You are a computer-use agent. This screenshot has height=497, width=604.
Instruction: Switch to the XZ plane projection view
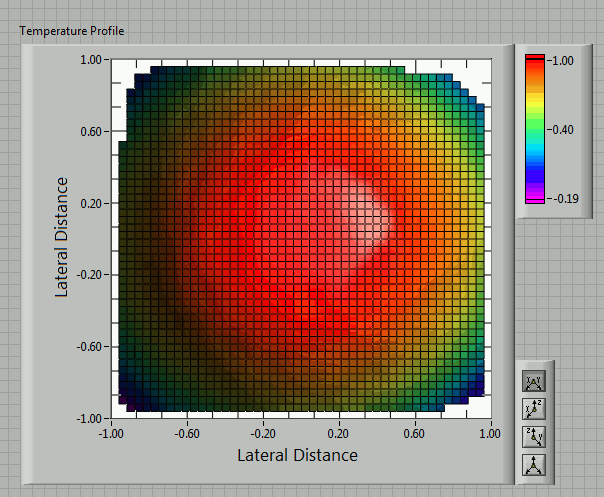(x=534, y=408)
